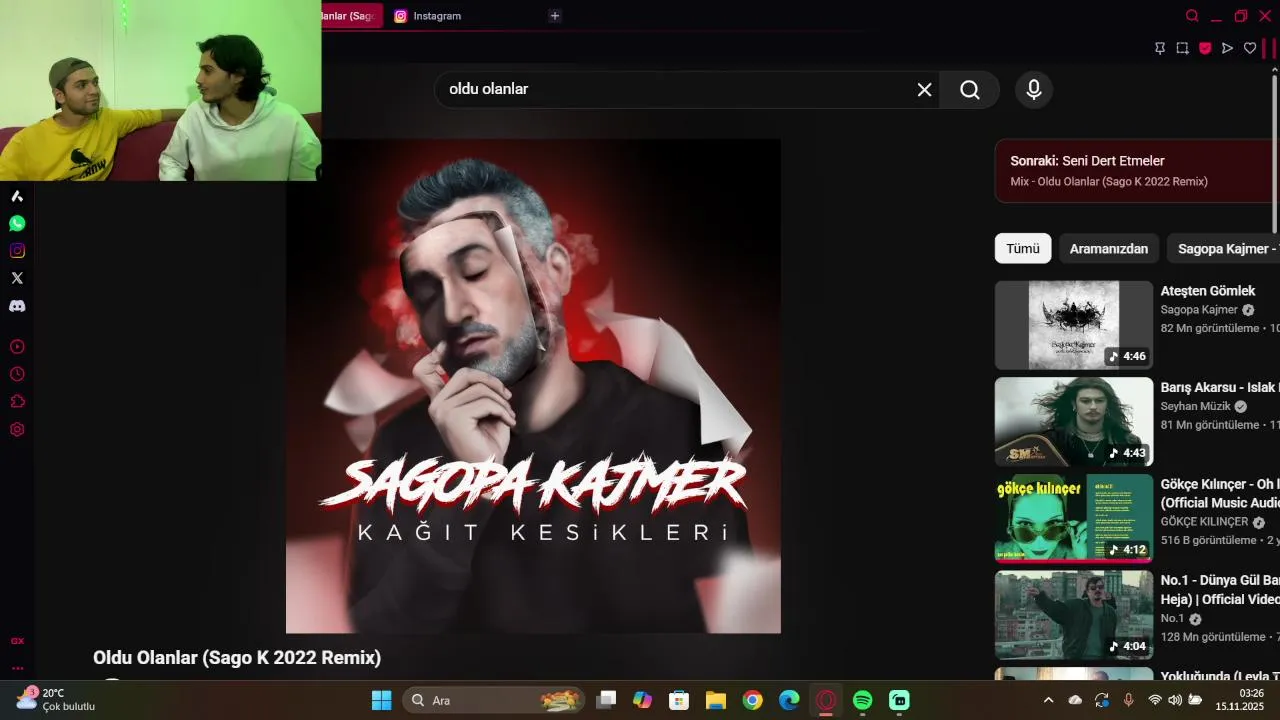
Task: Open Microsoft Store from taskbar
Action: pyautogui.click(x=679, y=700)
